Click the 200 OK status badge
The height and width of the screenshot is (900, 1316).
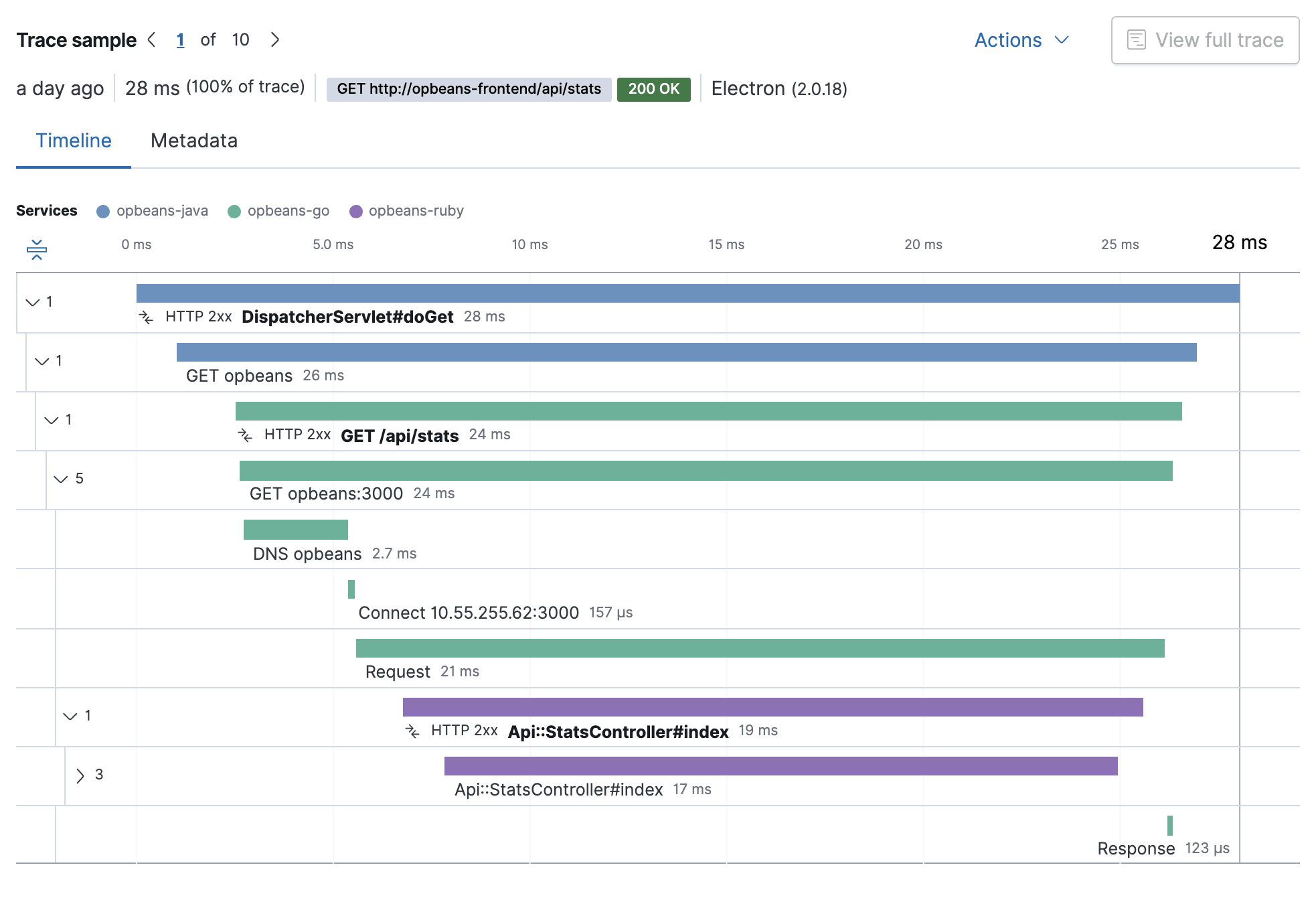click(x=653, y=88)
